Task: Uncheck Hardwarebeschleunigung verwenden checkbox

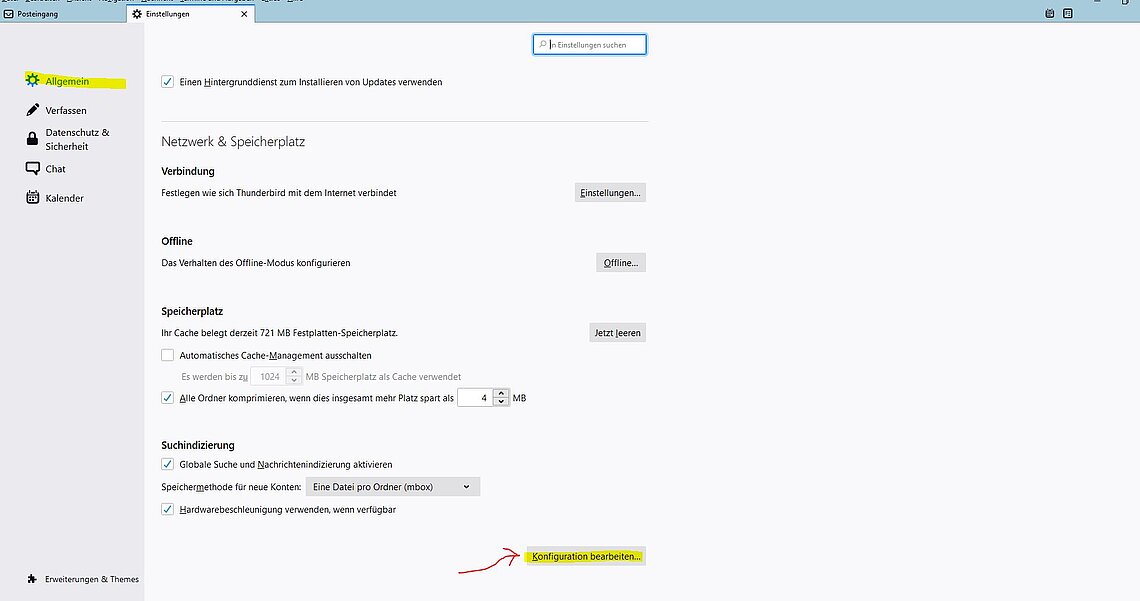Action: [x=167, y=509]
